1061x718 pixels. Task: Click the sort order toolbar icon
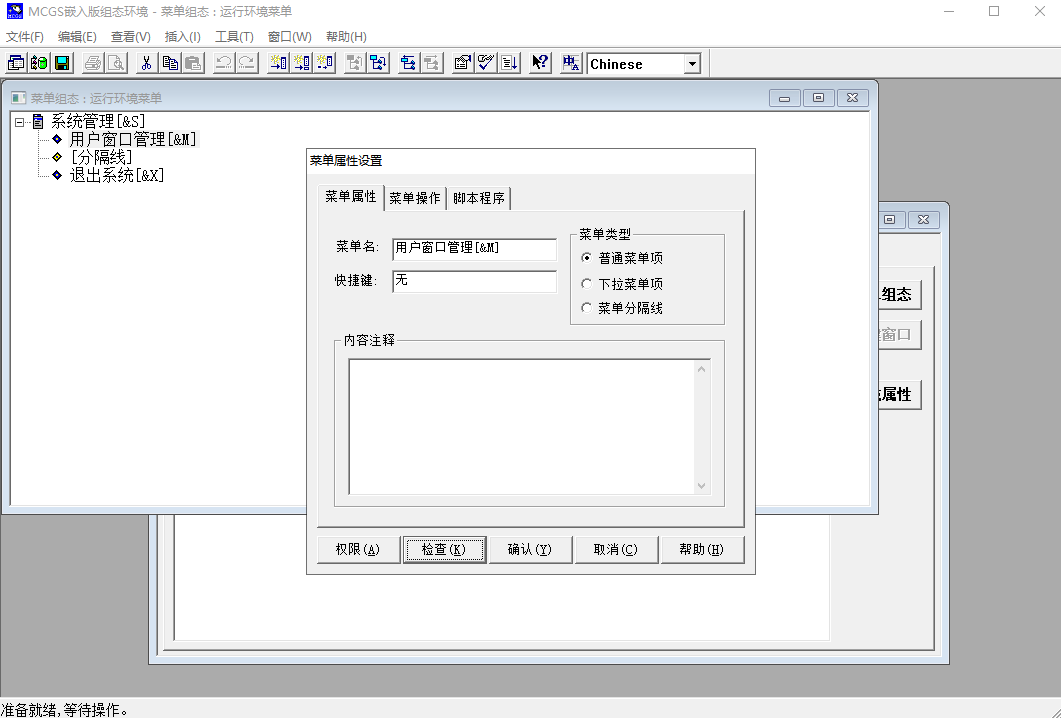pyautogui.click(x=509, y=63)
